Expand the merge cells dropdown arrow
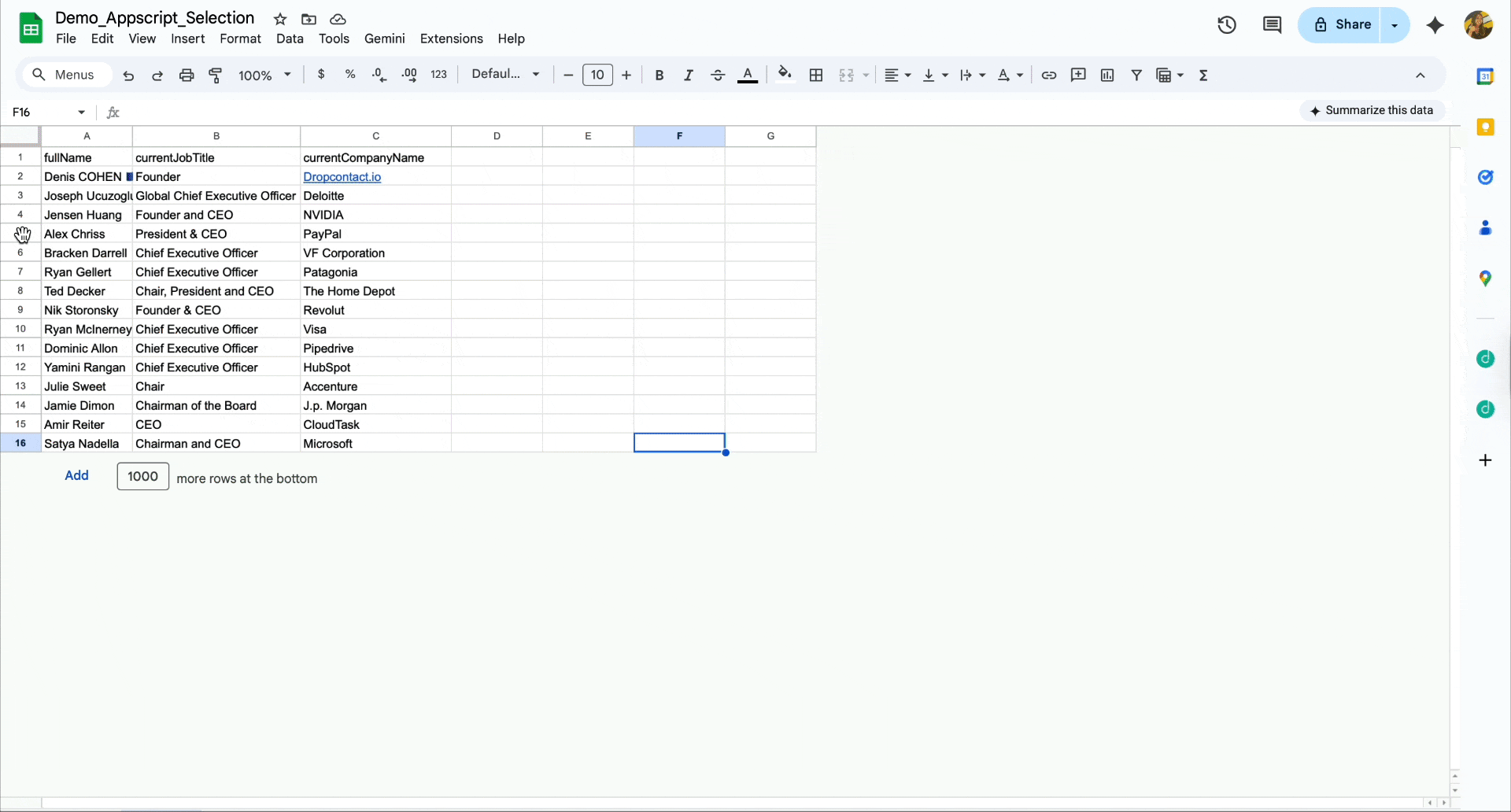The height and width of the screenshot is (812, 1511). tap(866, 76)
